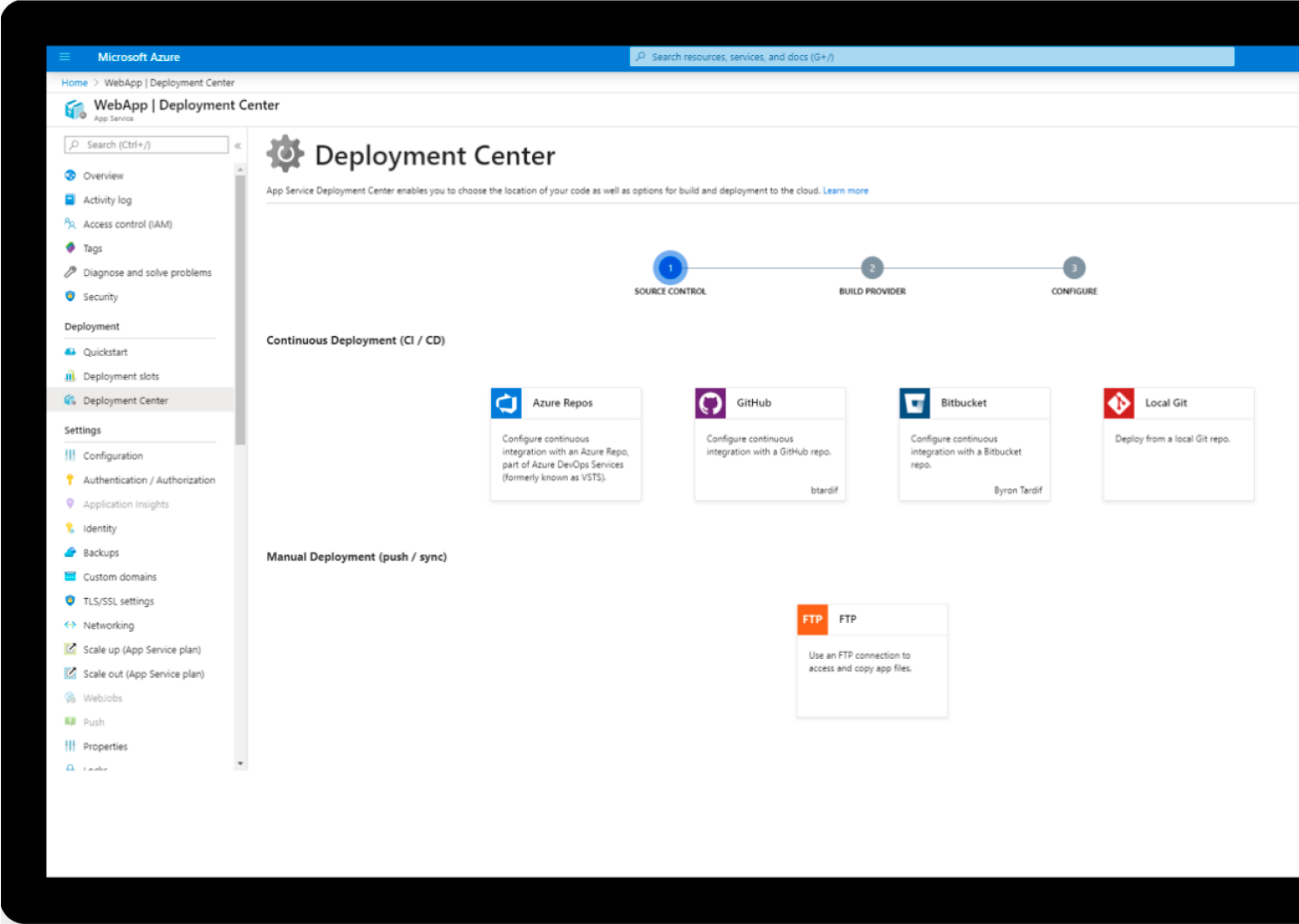Click the Bitbucket logo icon

point(915,403)
